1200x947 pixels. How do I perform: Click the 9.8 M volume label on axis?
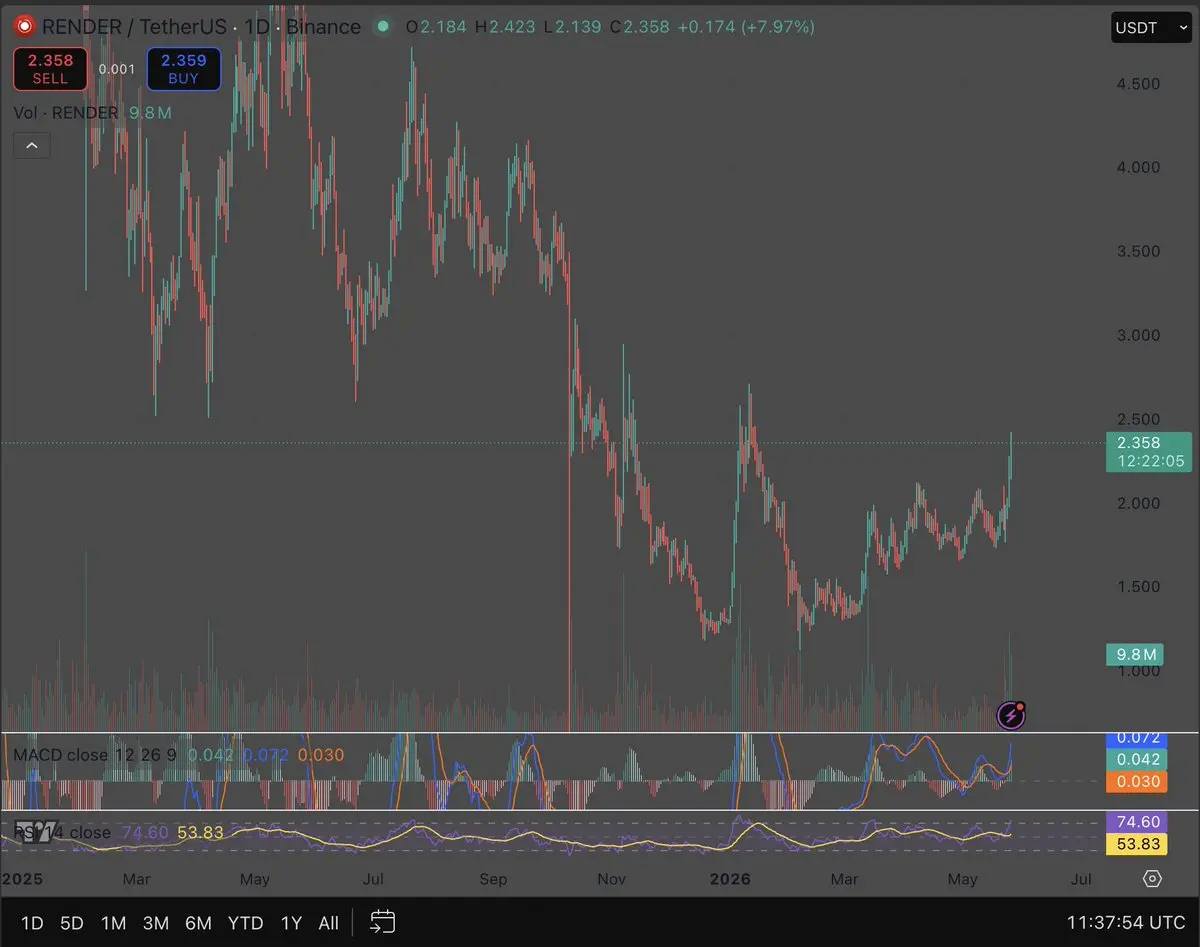[1135, 655]
